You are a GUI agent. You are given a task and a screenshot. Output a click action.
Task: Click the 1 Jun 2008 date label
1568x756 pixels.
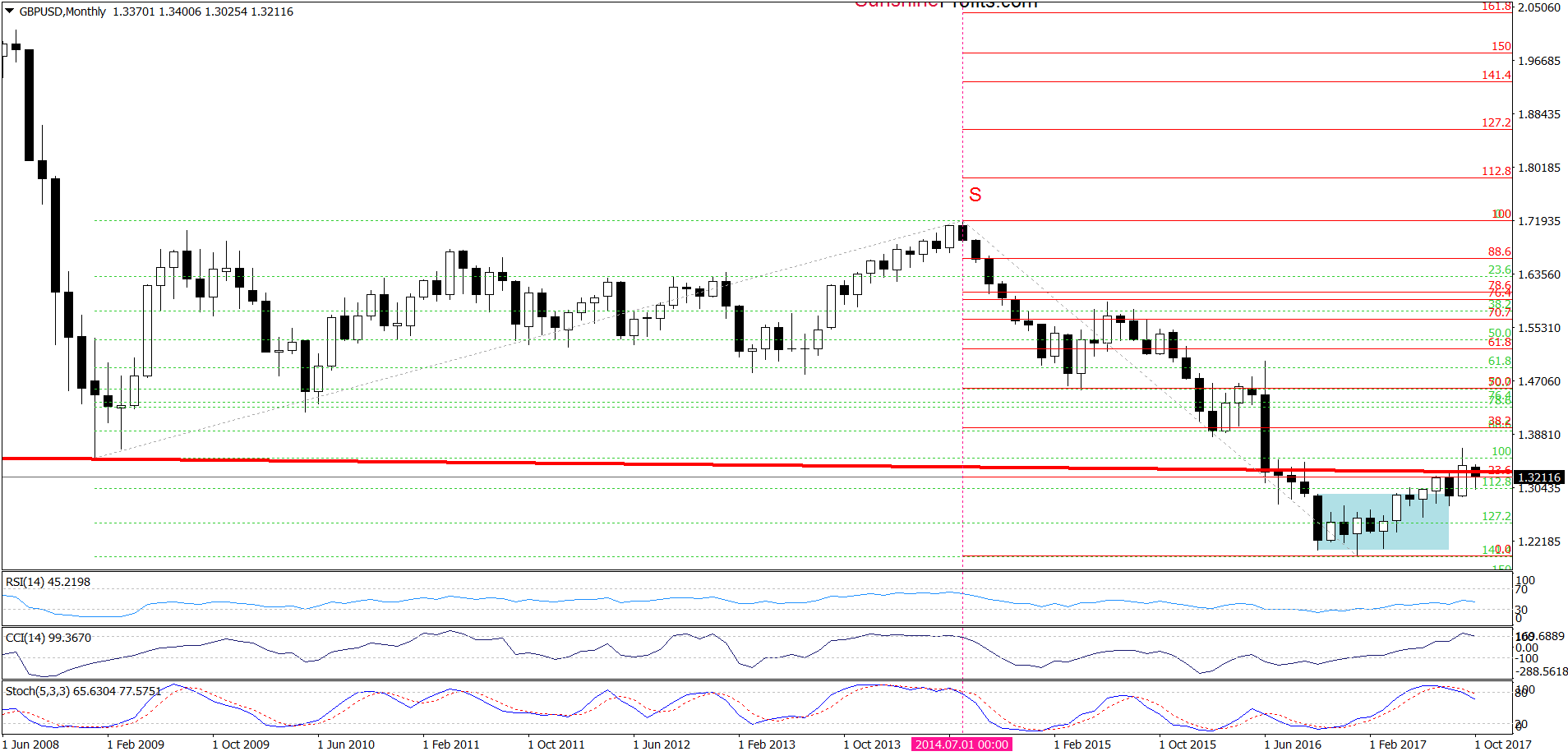coord(31,744)
